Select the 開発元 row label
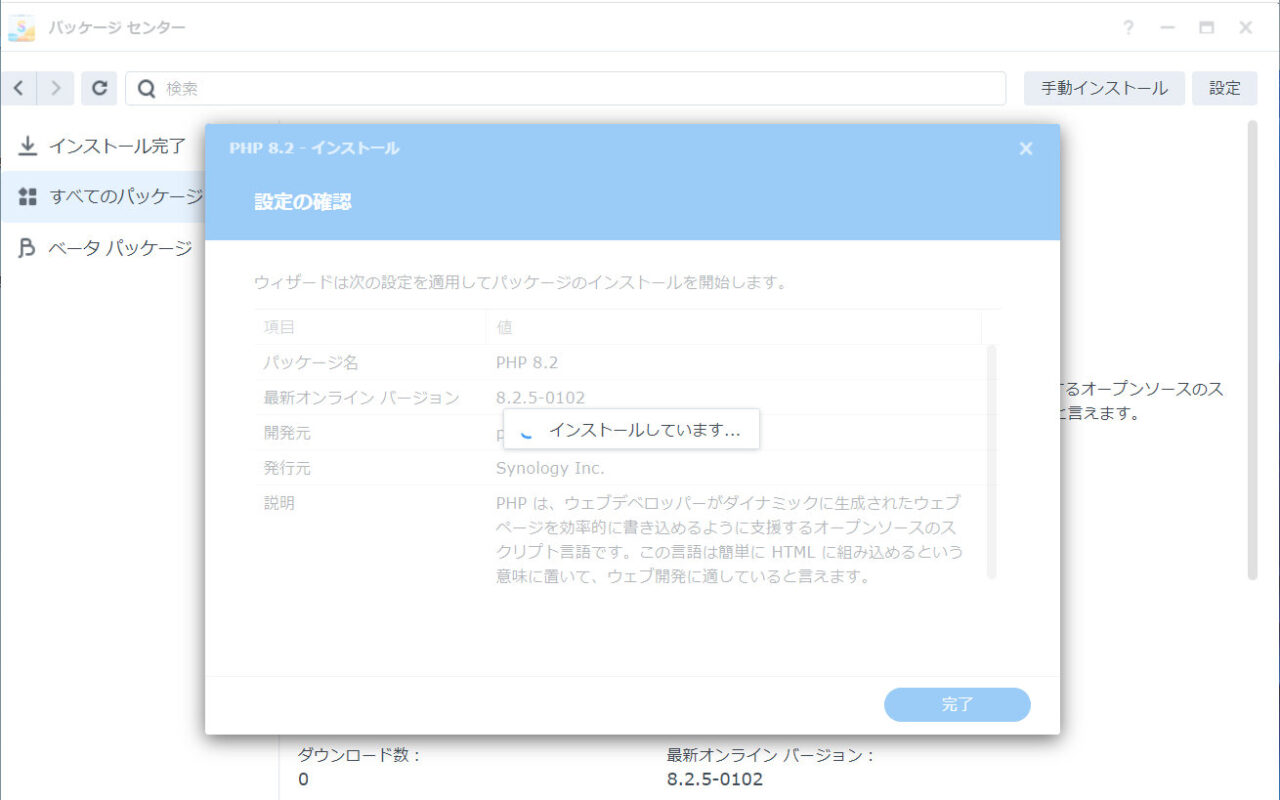The height and width of the screenshot is (800, 1280). pos(287,433)
